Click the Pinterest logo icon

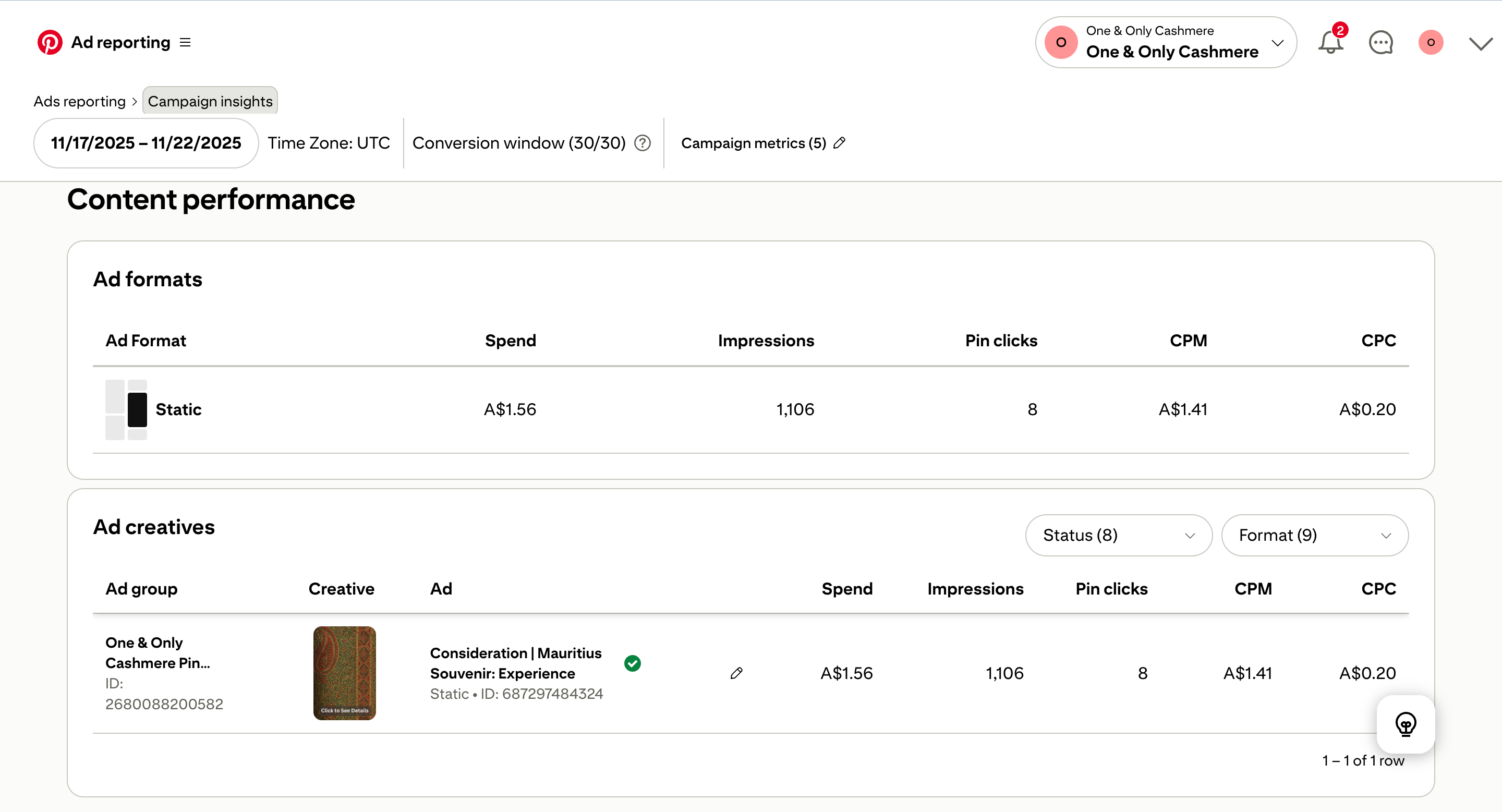[x=50, y=42]
